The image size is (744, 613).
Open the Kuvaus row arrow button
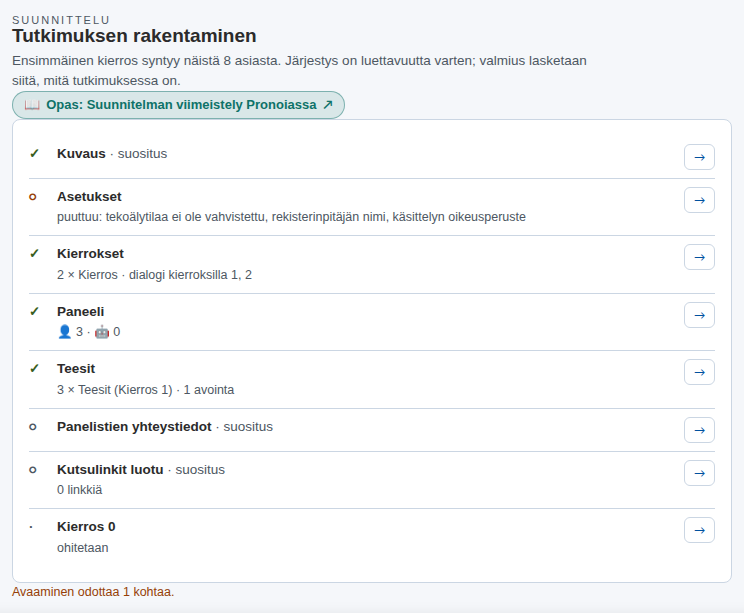click(x=699, y=157)
